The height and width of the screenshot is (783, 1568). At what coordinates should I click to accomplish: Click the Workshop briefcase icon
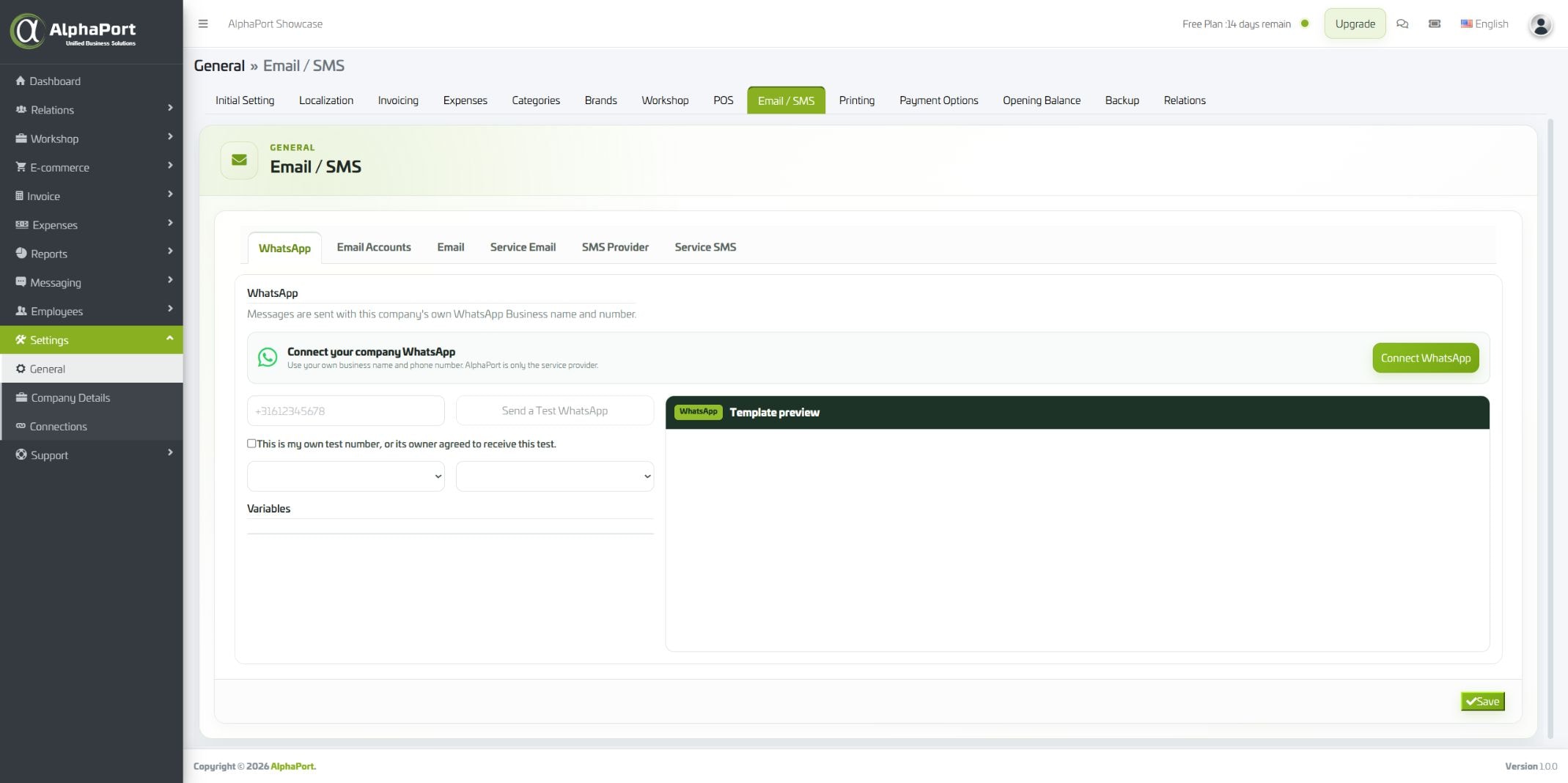(21, 138)
